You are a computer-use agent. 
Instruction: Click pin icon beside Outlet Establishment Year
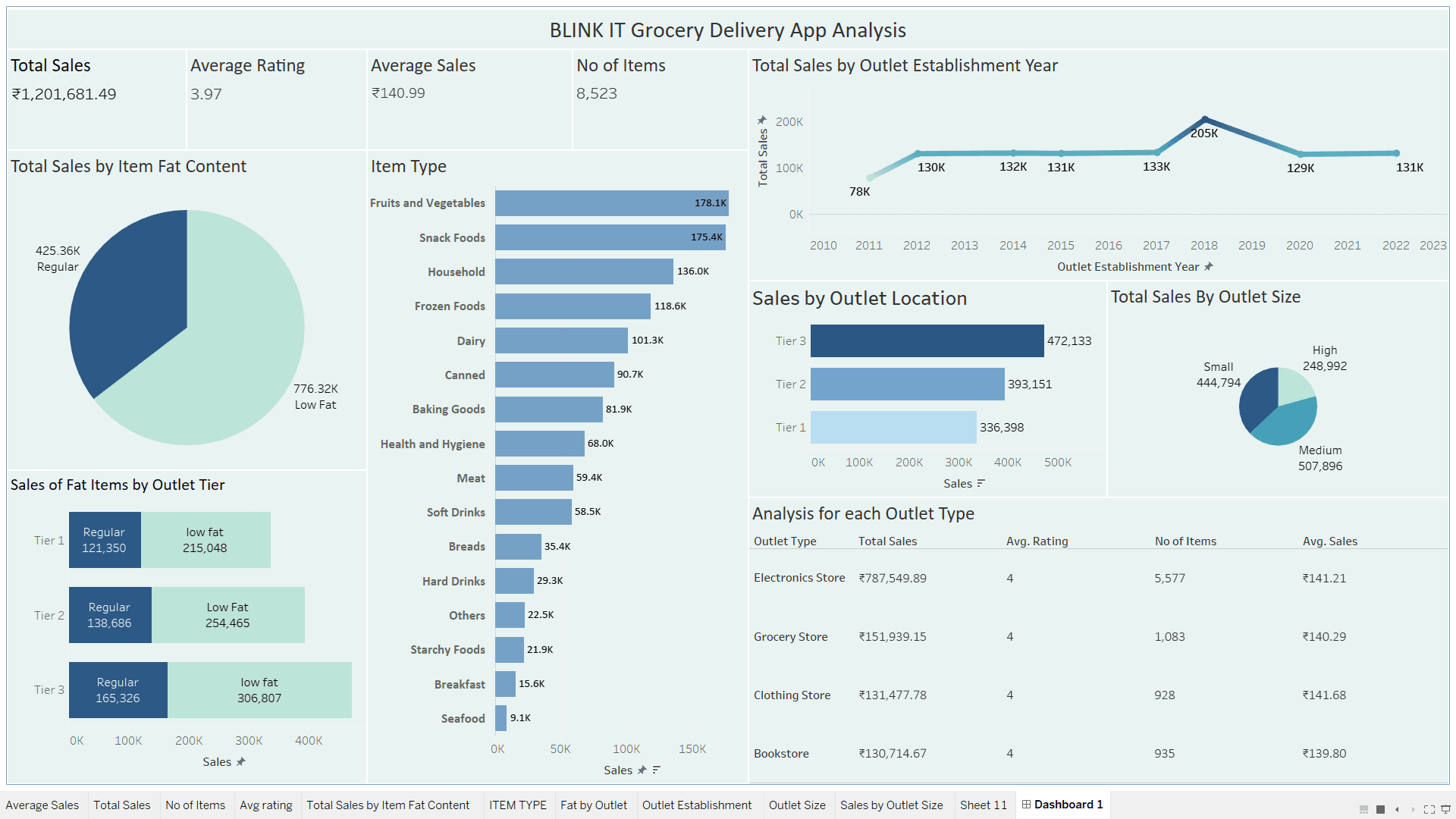pos(1209,266)
